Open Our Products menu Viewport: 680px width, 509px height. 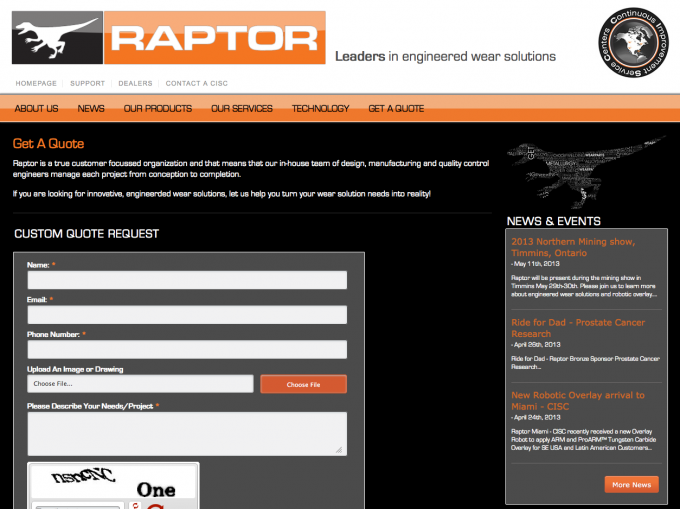[x=158, y=108]
